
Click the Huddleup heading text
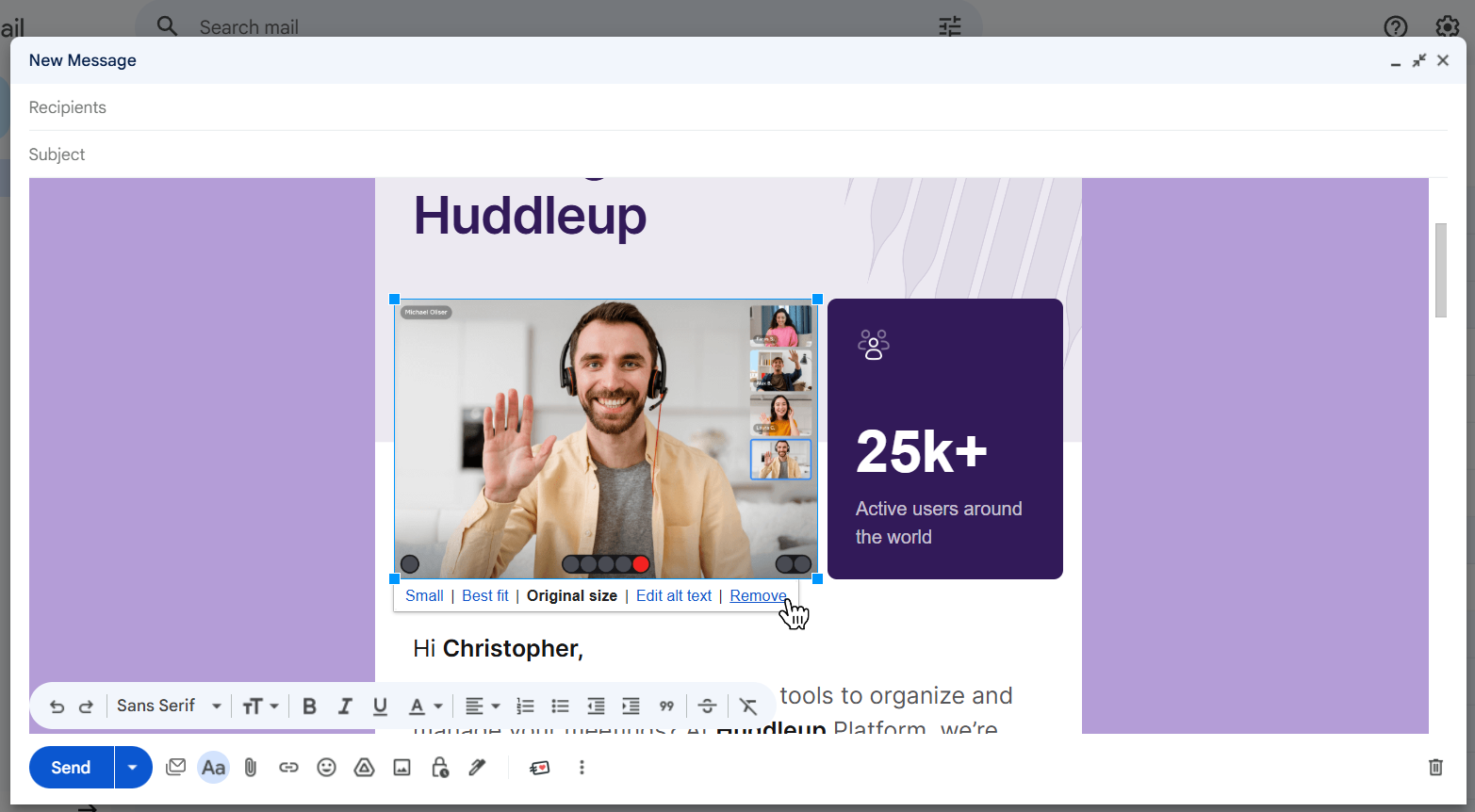[530, 216]
